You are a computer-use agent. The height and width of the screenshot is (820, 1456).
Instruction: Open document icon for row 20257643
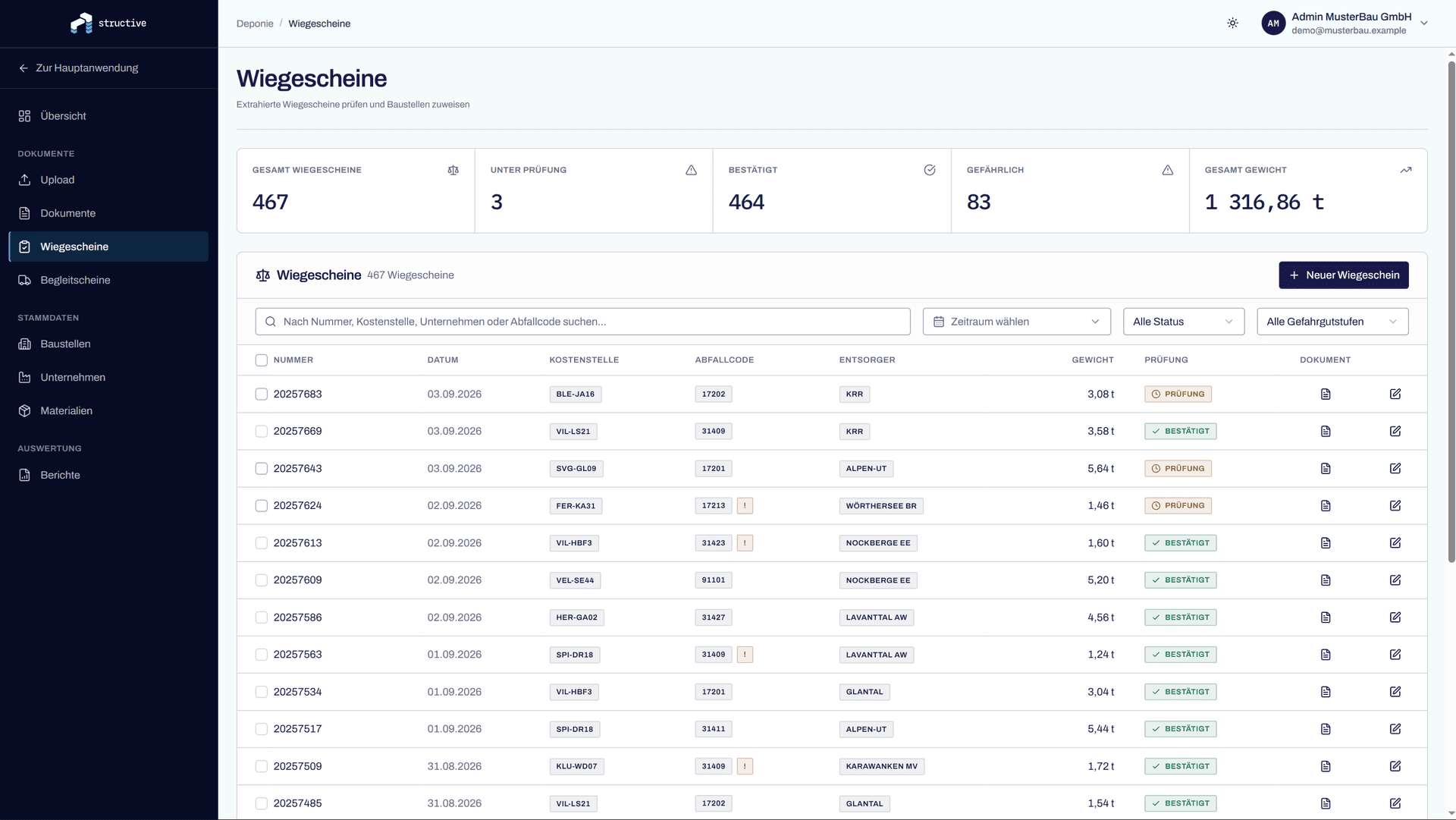point(1326,469)
